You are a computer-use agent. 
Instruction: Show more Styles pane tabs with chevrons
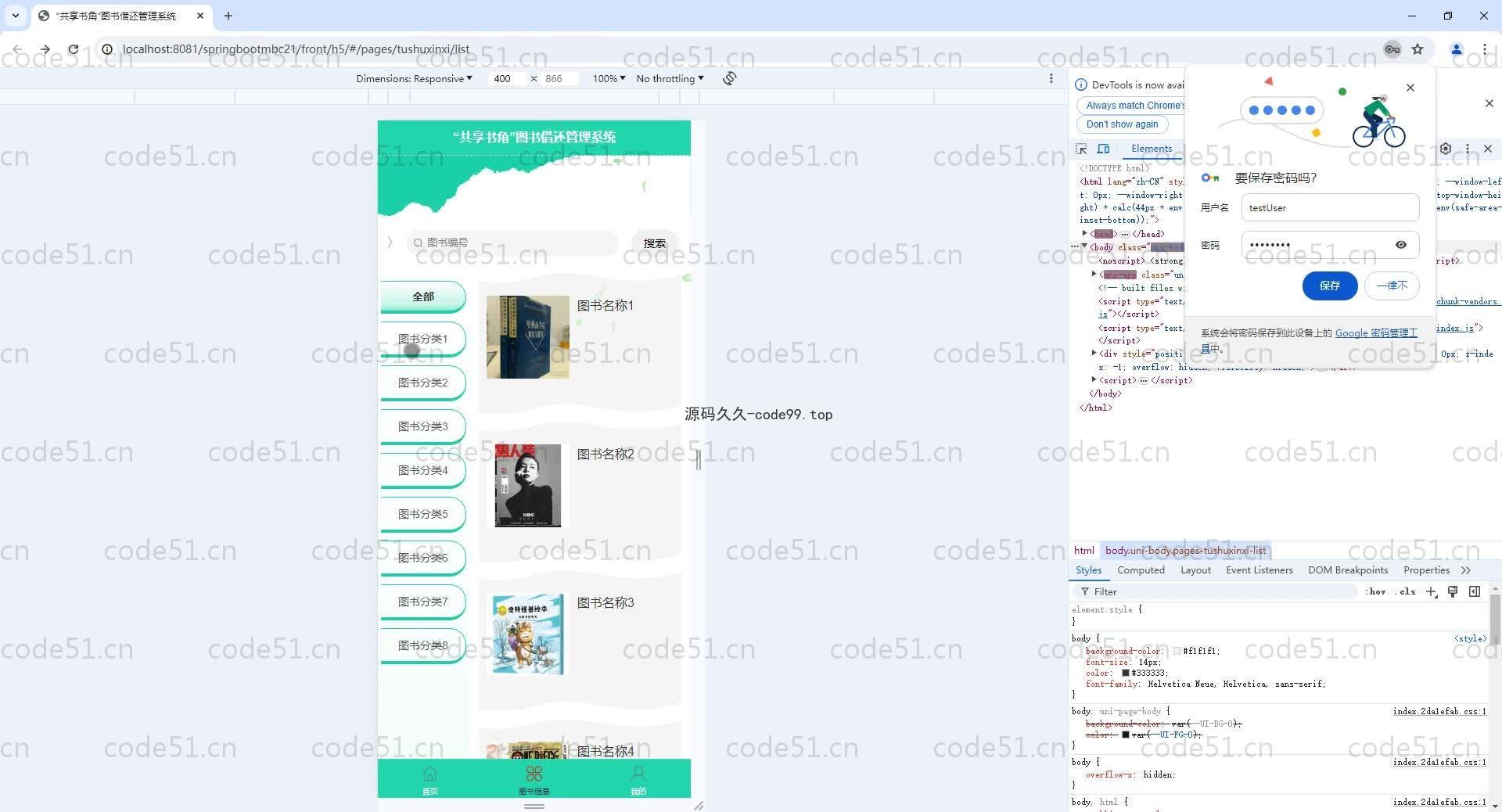coord(1466,570)
